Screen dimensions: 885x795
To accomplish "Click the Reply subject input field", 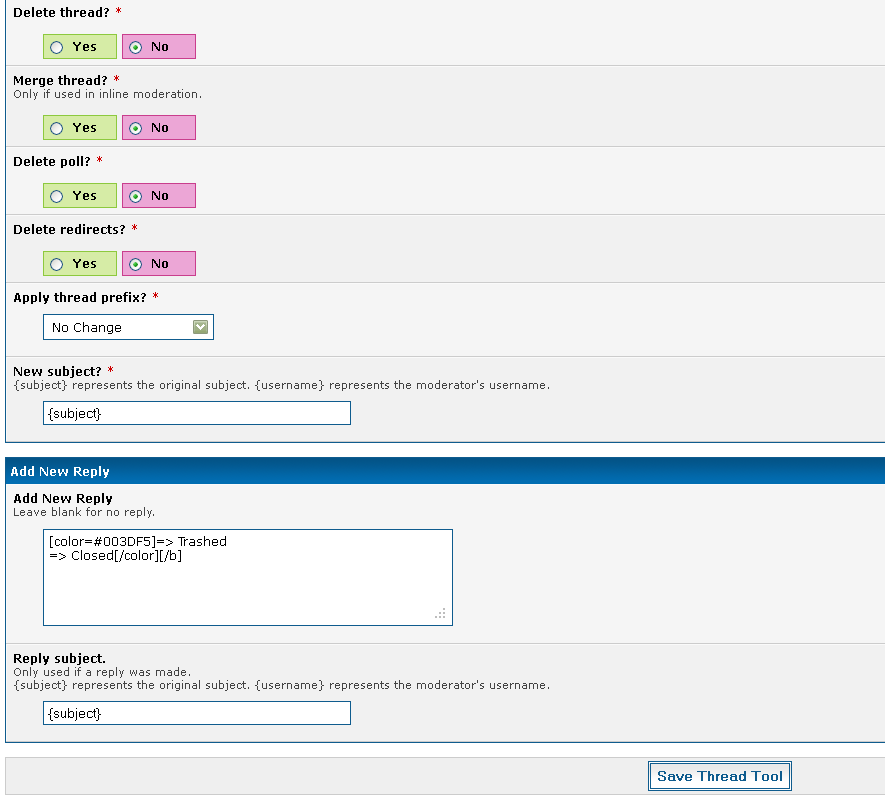I will coord(196,713).
